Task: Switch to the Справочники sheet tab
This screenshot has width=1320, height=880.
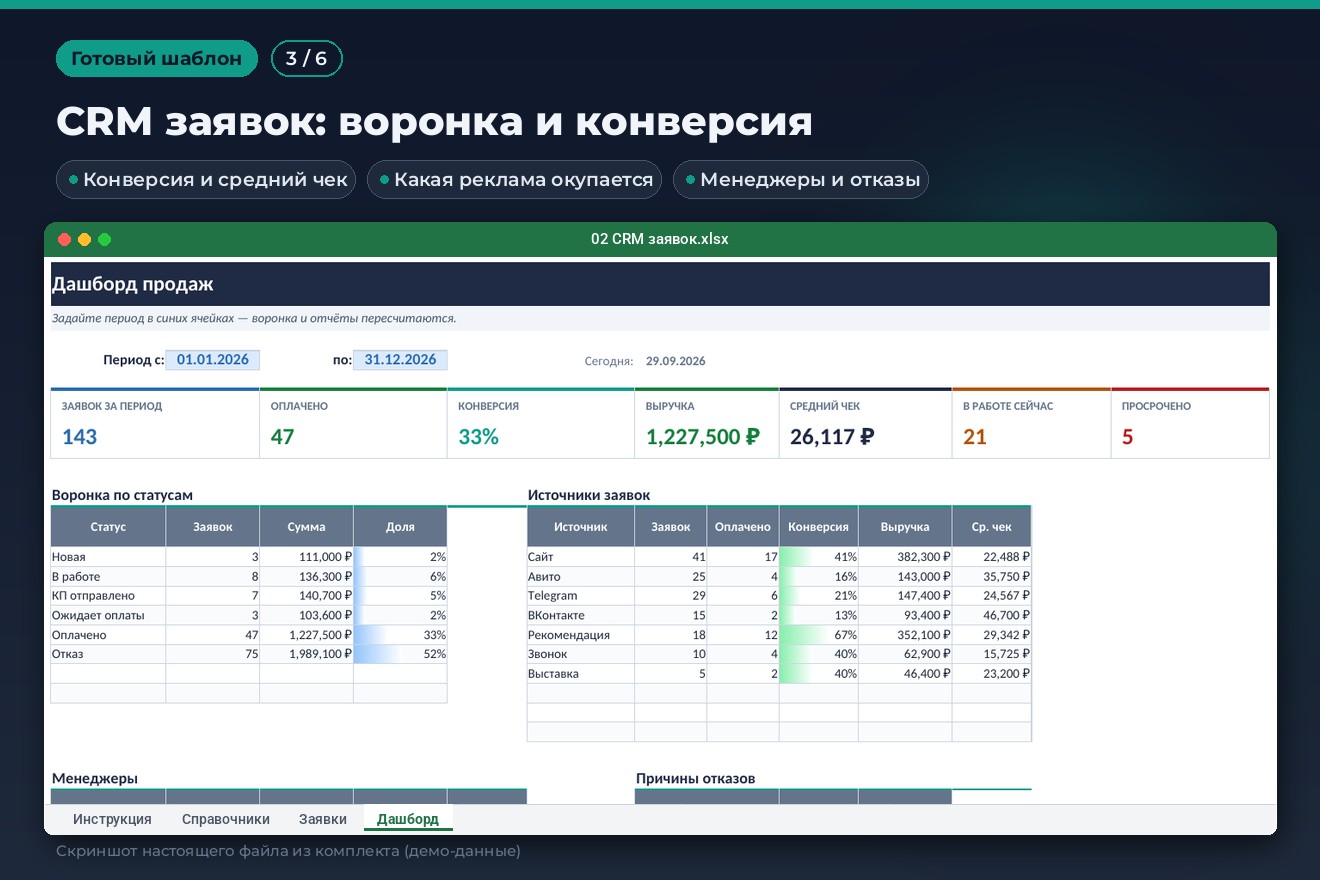Action: (226, 819)
